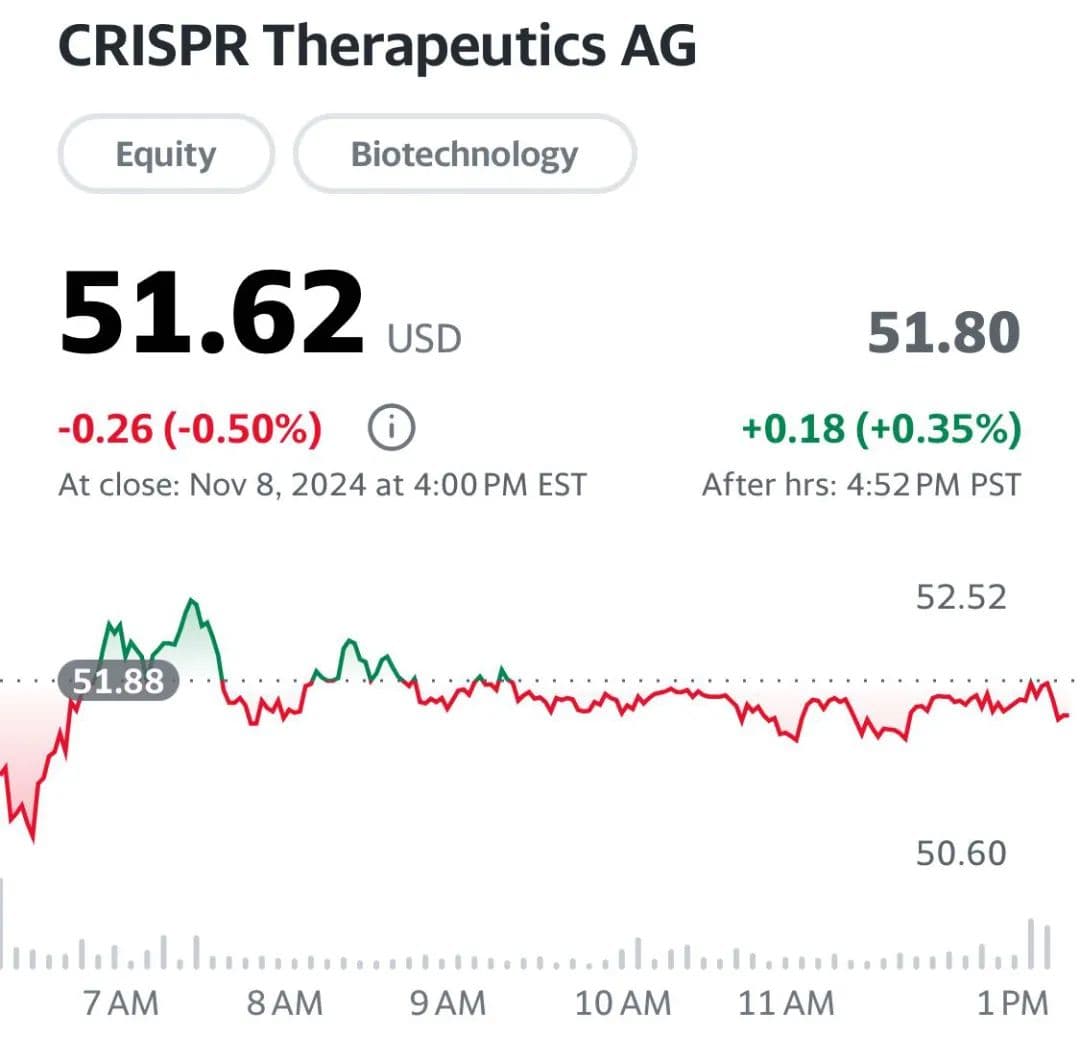The height and width of the screenshot is (1059, 1080).
Task: Select the 1 PM time label
Action: click(1010, 1003)
